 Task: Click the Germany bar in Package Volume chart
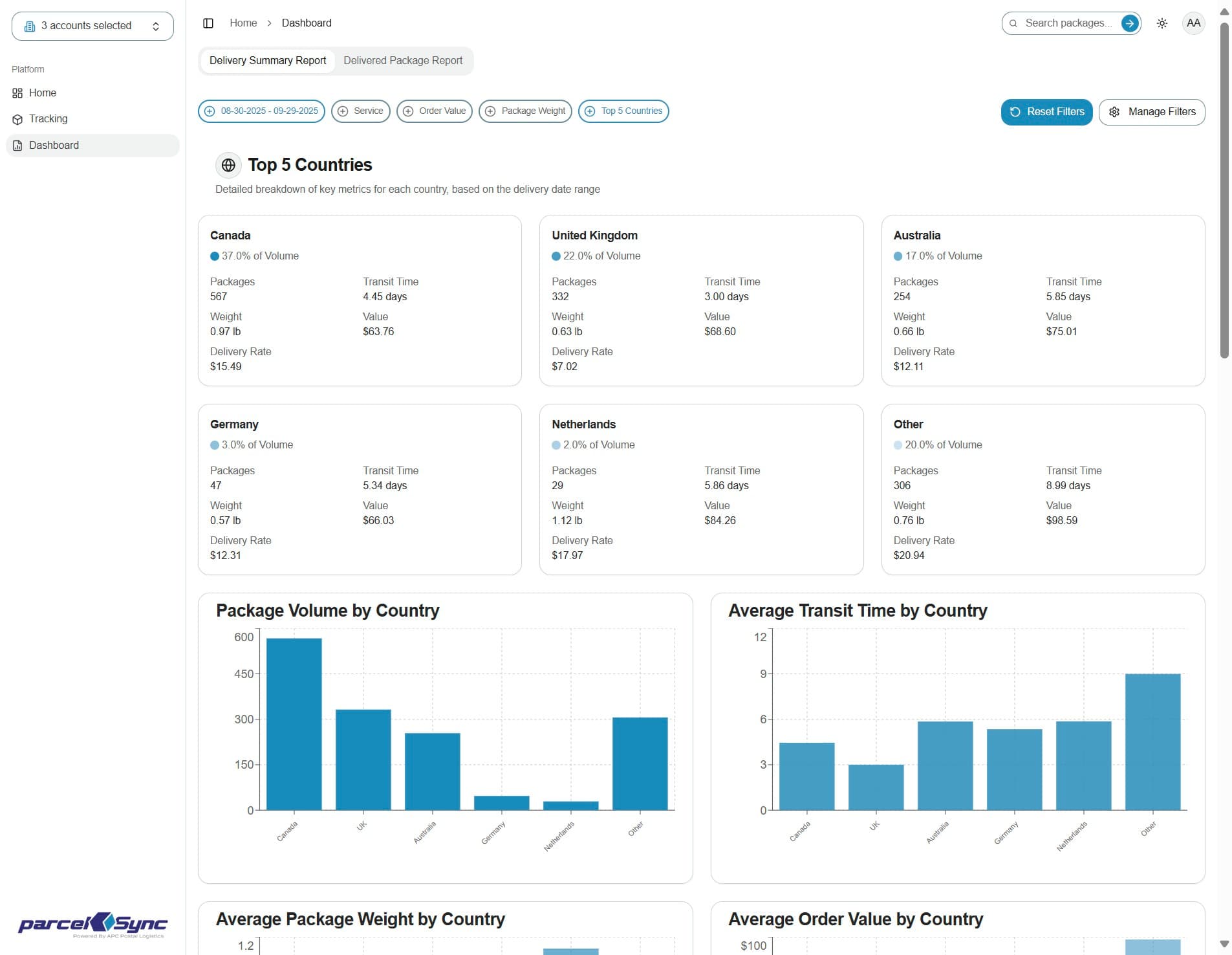(502, 803)
